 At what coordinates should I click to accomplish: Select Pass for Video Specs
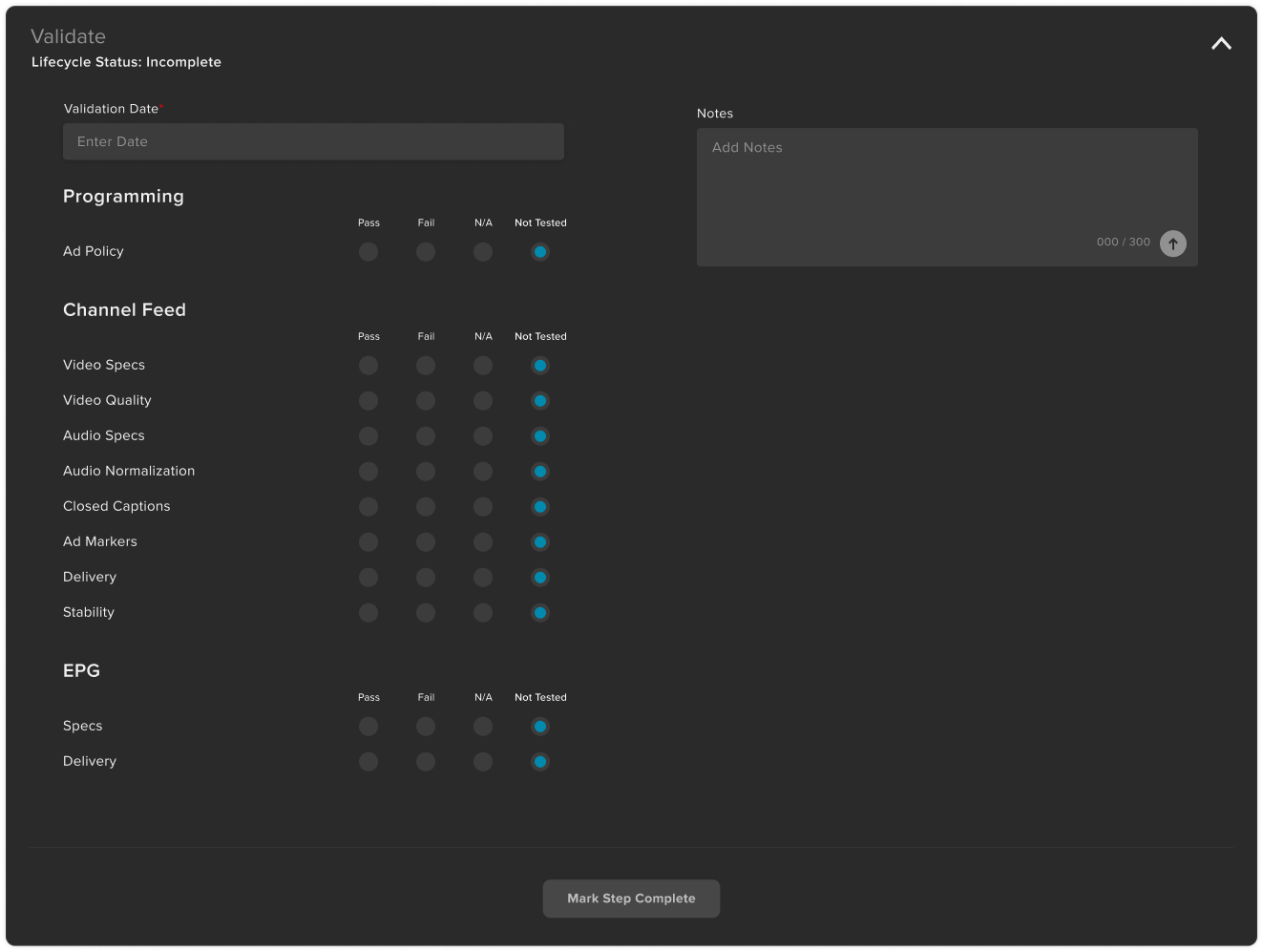(x=368, y=365)
